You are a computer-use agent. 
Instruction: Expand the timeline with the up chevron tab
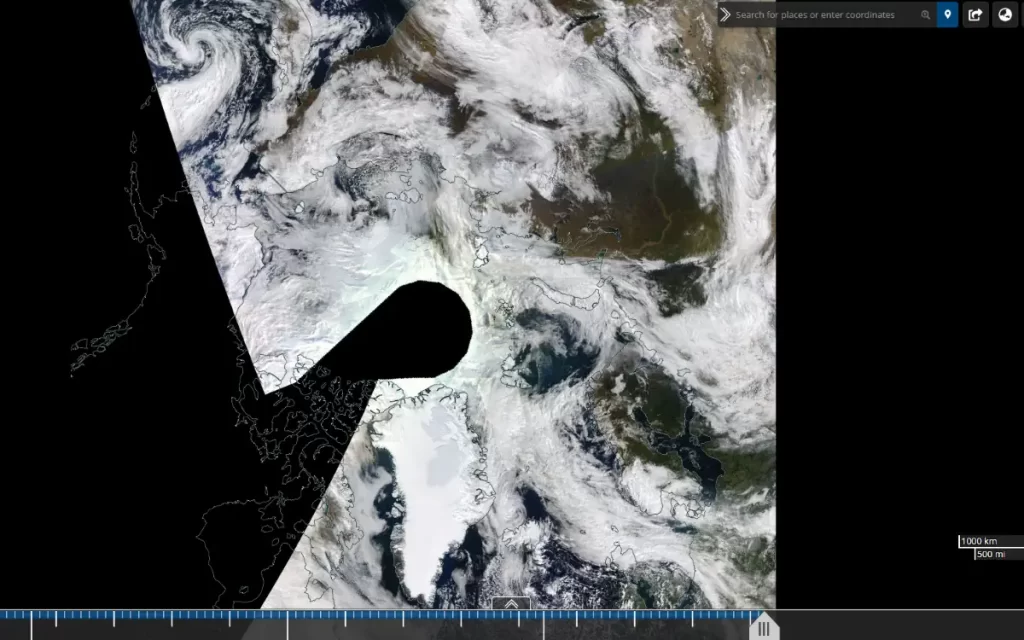click(x=511, y=603)
